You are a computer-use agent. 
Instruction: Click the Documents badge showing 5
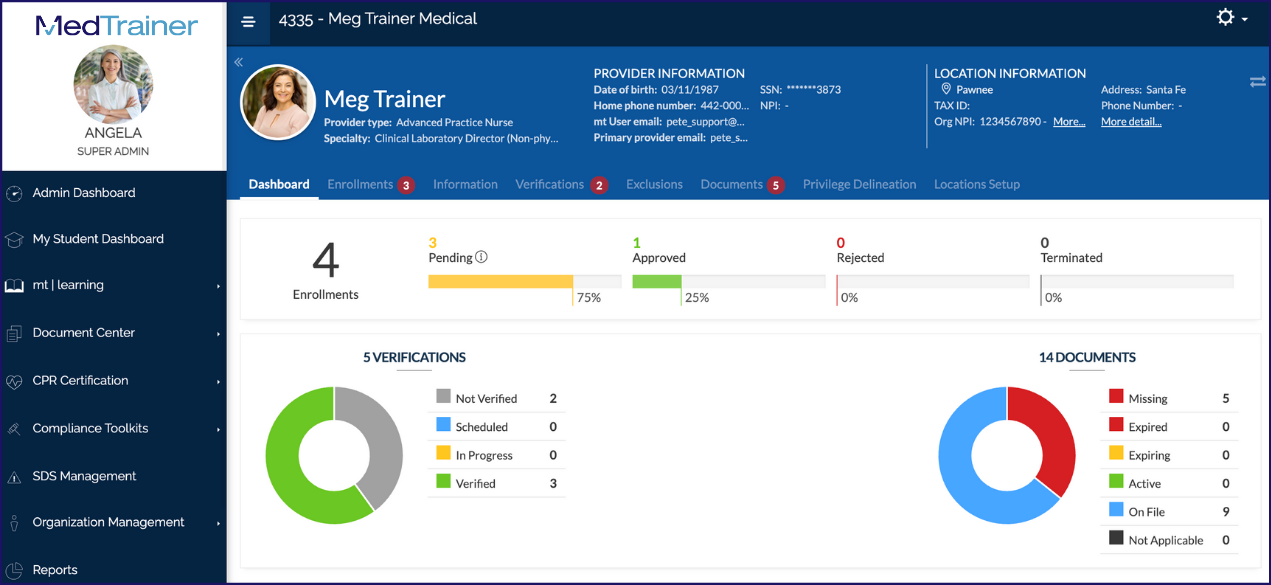(776, 185)
